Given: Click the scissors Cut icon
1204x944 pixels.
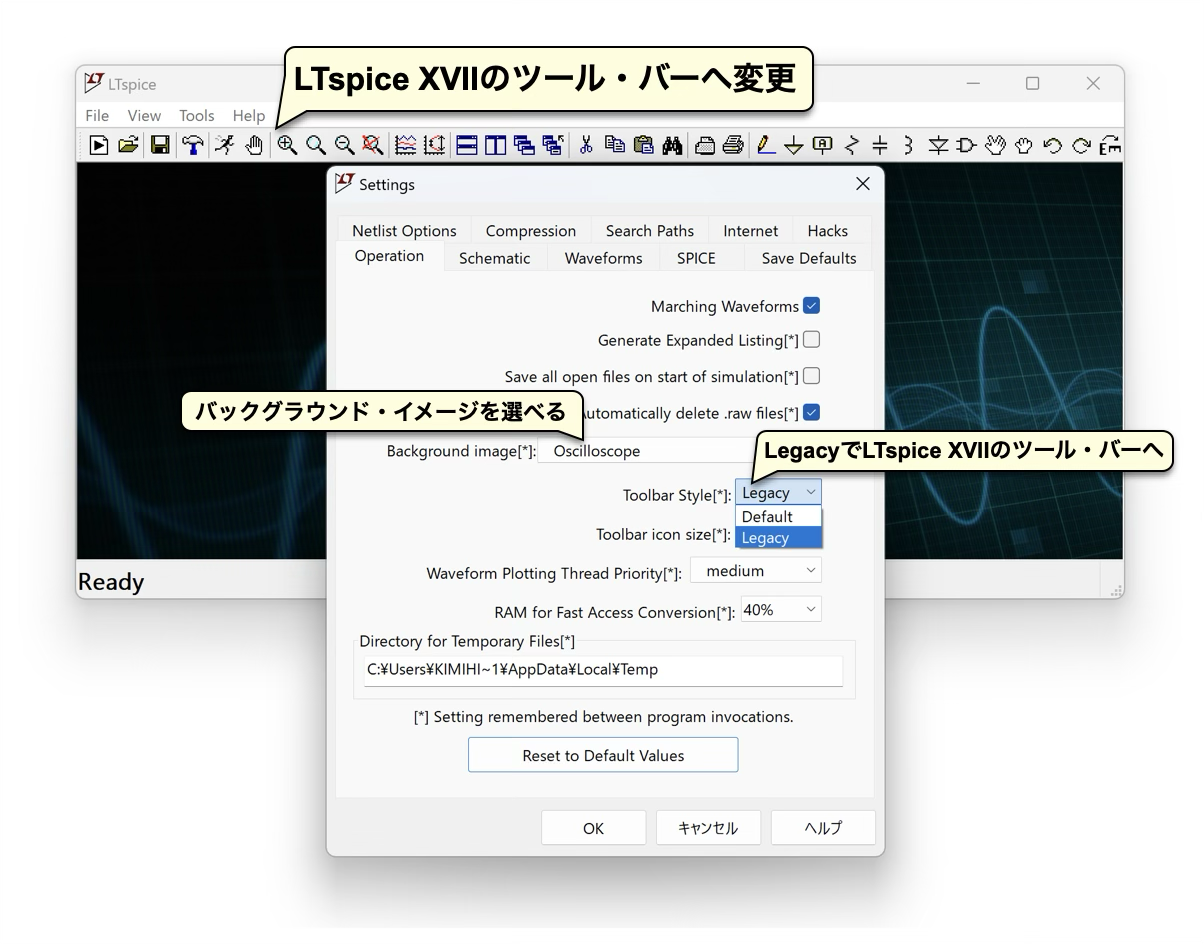Looking at the screenshot, I should click(x=586, y=145).
